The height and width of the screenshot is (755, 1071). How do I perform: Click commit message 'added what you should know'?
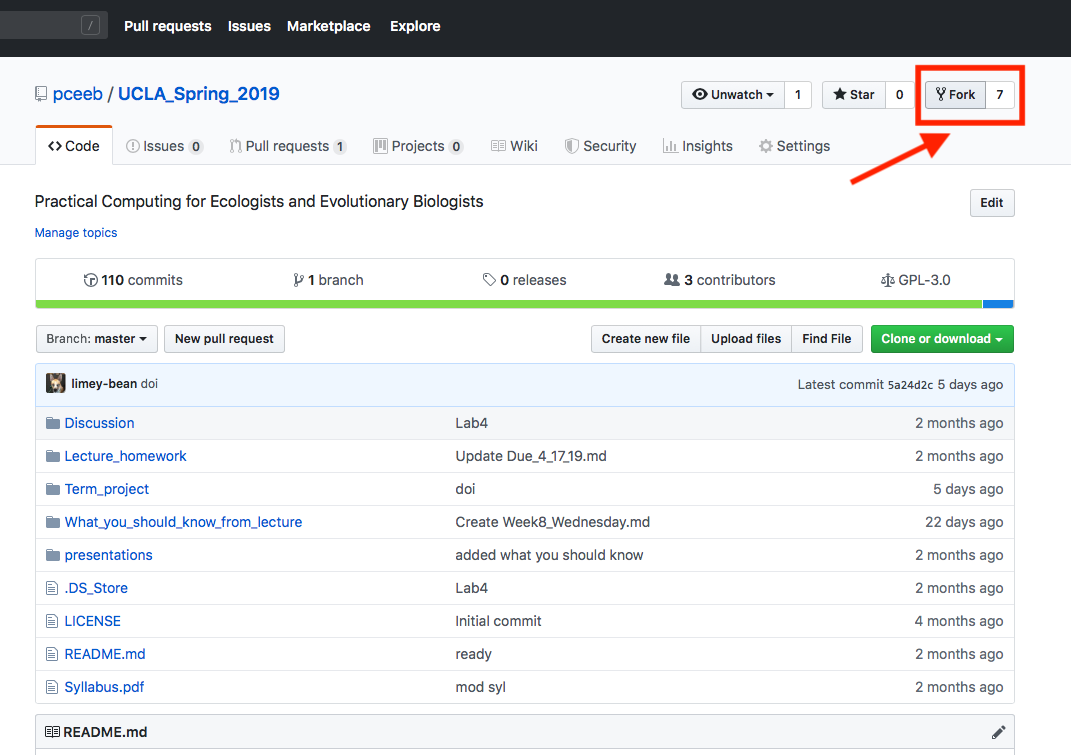pos(549,555)
